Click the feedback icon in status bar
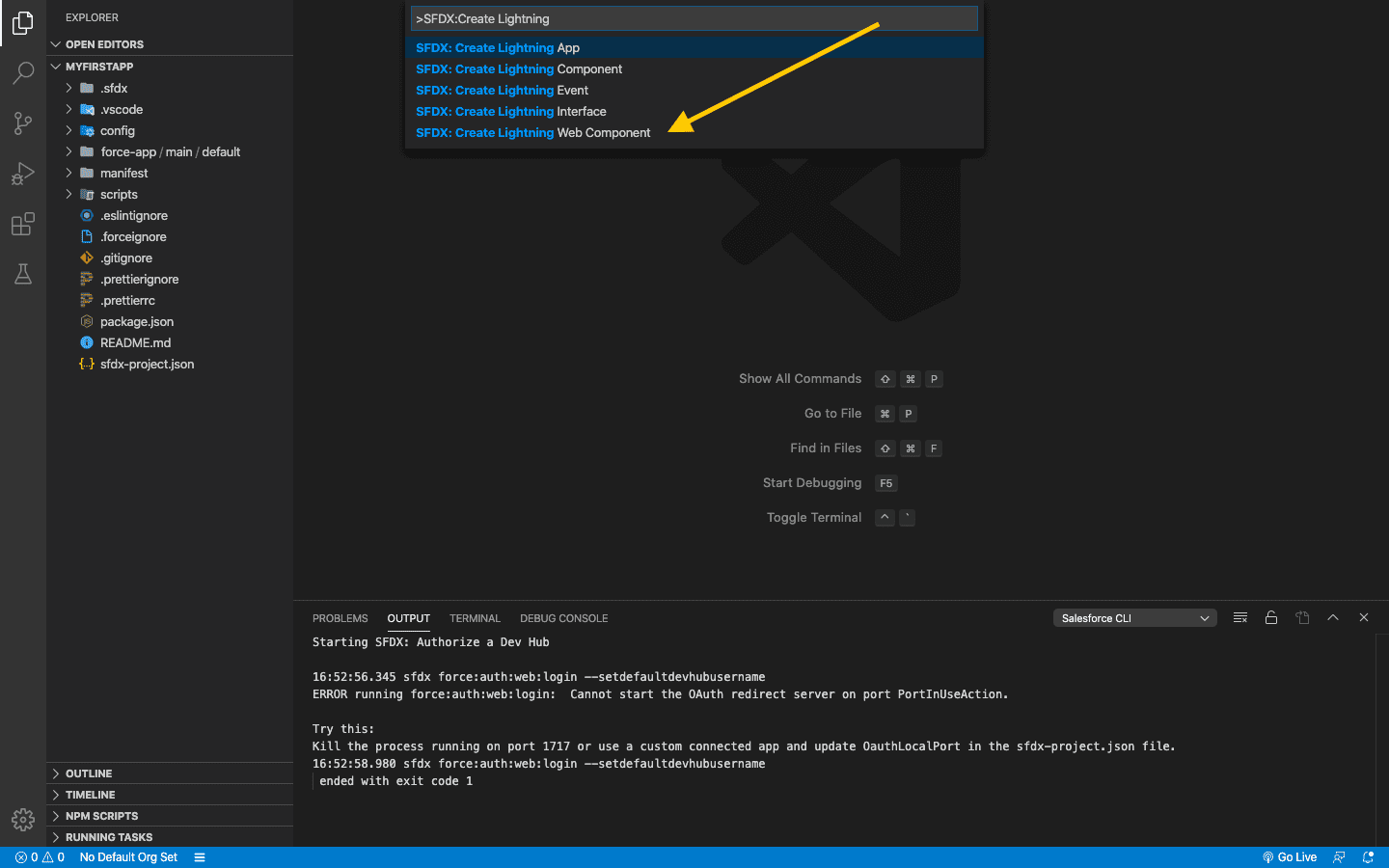The width and height of the screenshot is (1389, 868). point(1339,857)
